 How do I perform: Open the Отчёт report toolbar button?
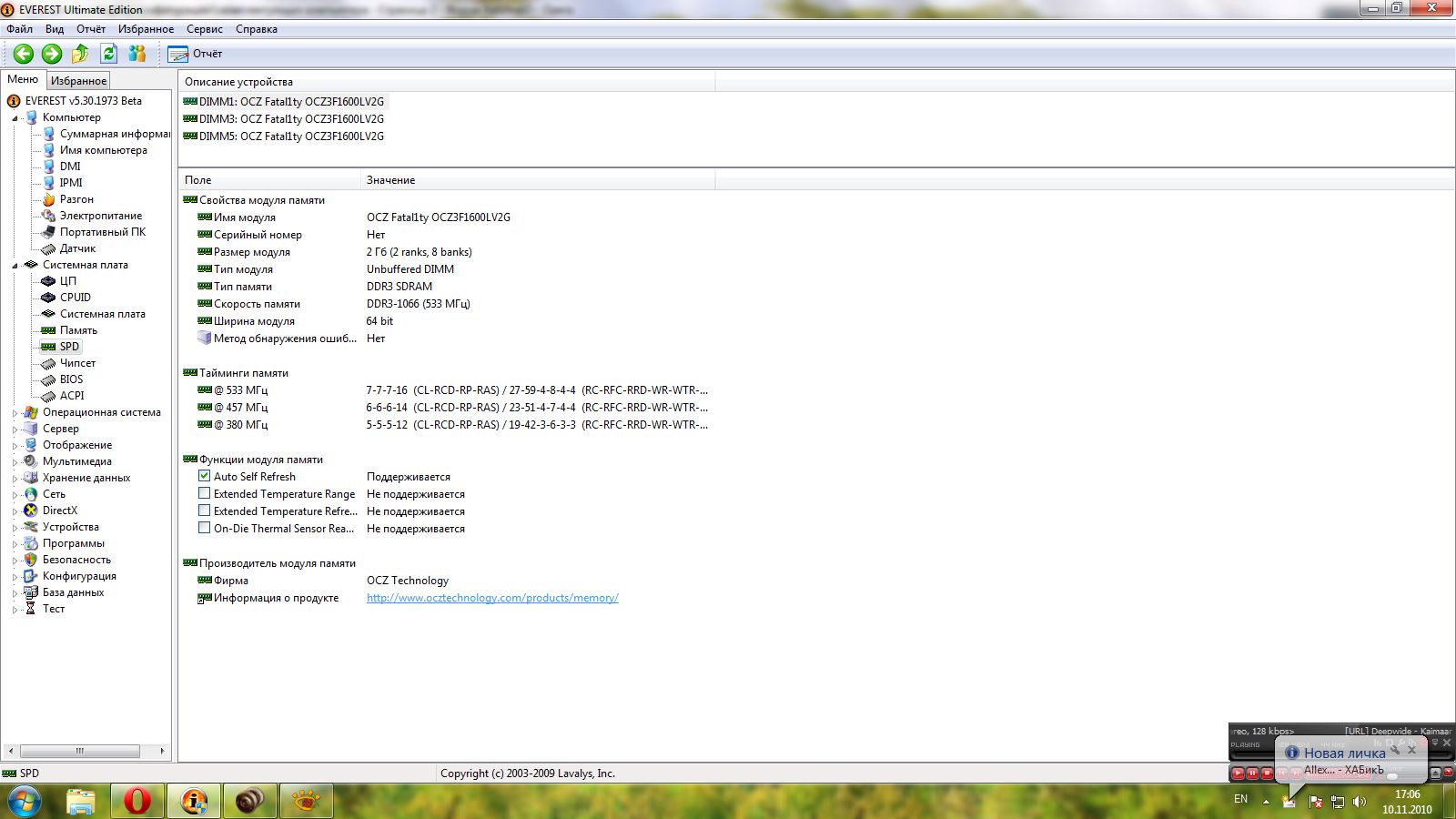196,54
